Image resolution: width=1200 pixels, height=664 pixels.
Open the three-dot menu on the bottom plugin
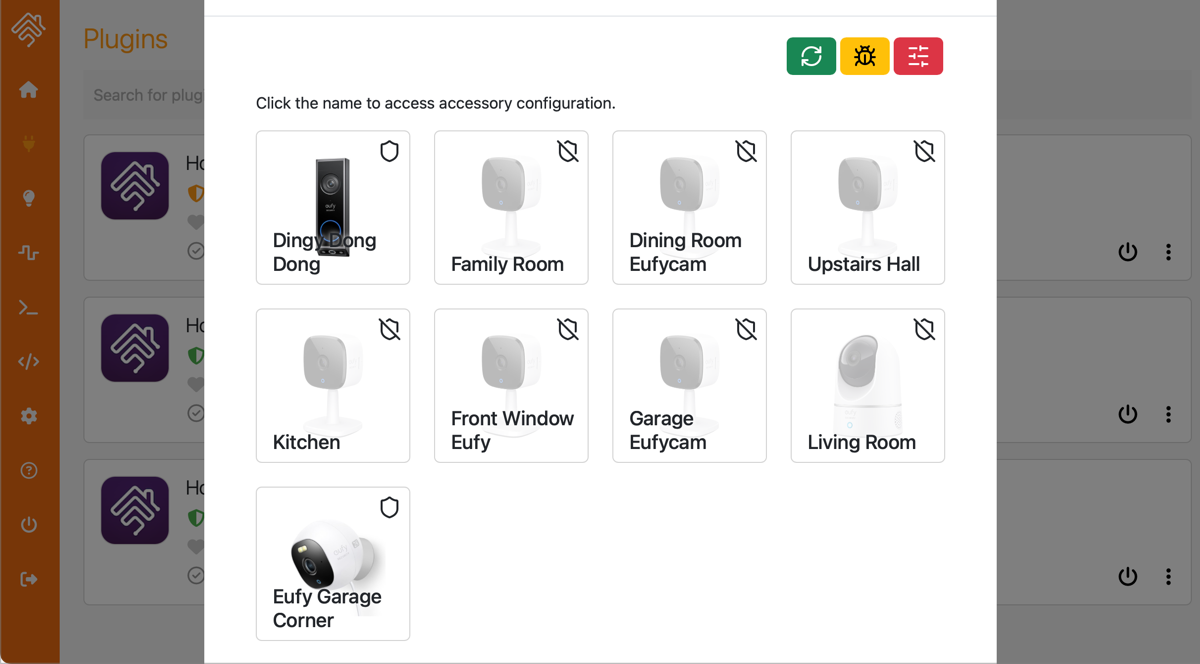[1169, 576]
